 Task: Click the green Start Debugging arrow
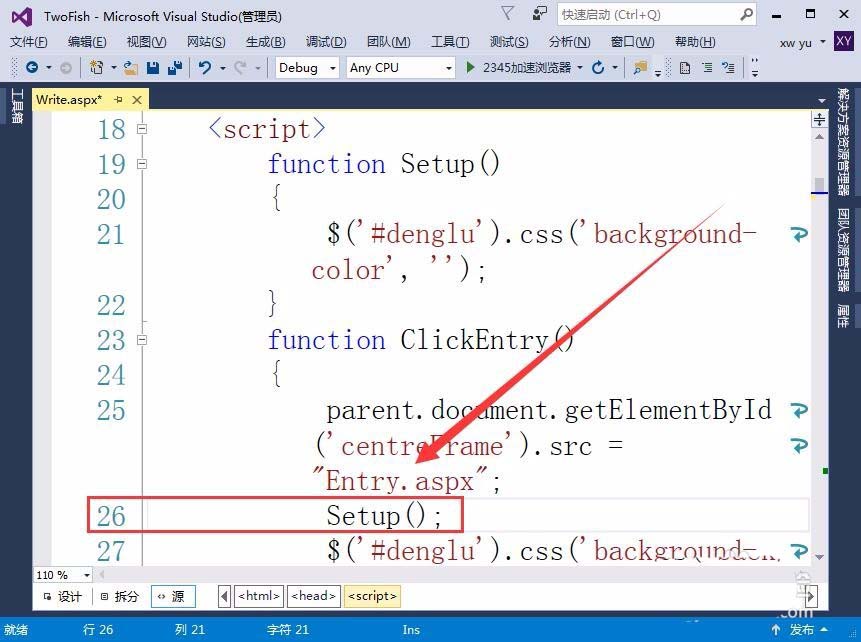pyautogui.click(x=469, y=67)
